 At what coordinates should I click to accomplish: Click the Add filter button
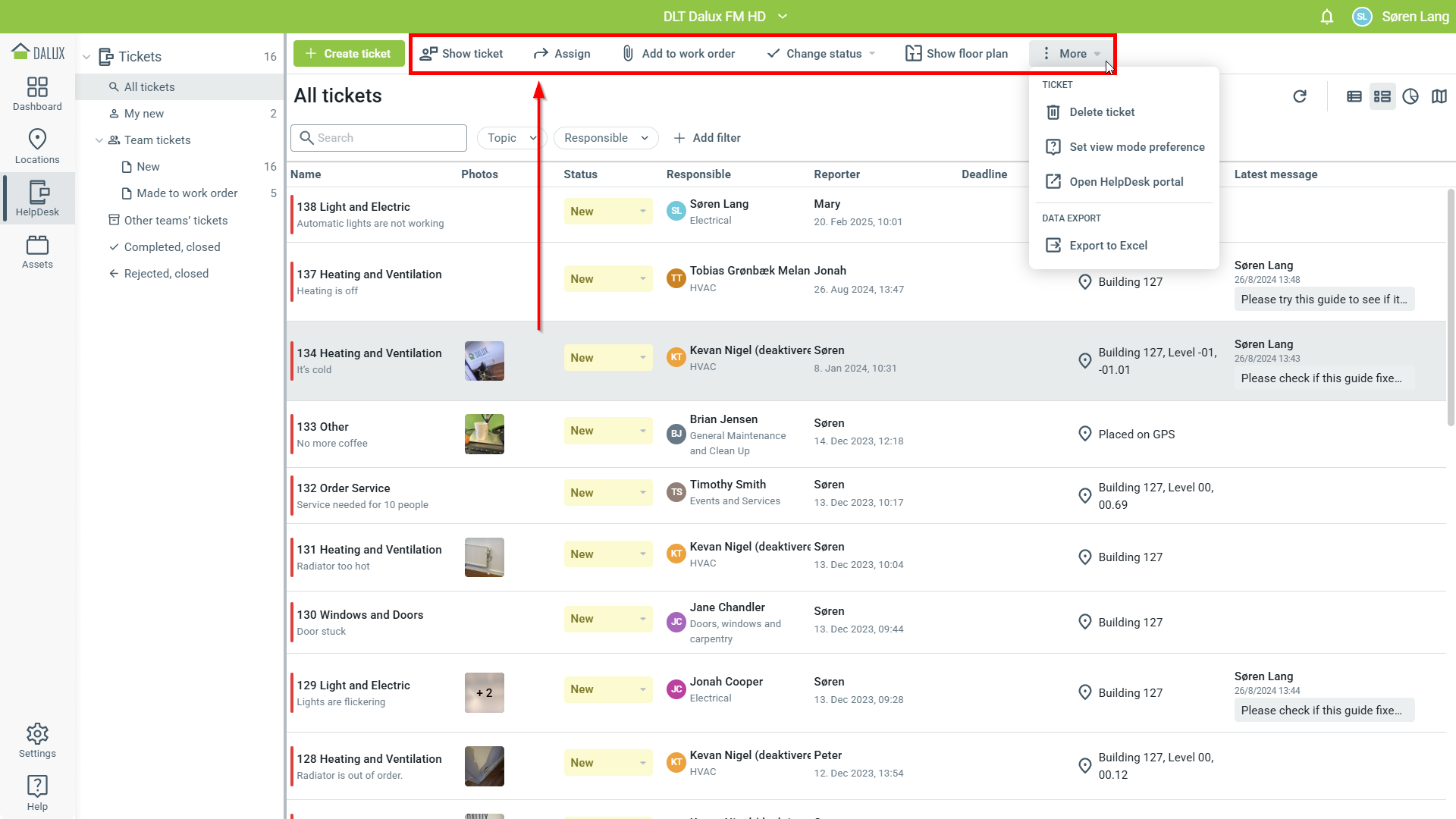tap(707, 138)
